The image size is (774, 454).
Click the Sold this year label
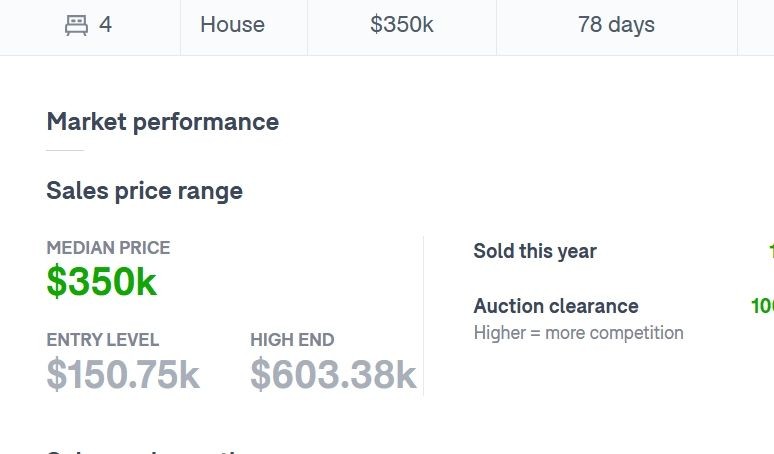pyautogui.click(x=535, y=251)
